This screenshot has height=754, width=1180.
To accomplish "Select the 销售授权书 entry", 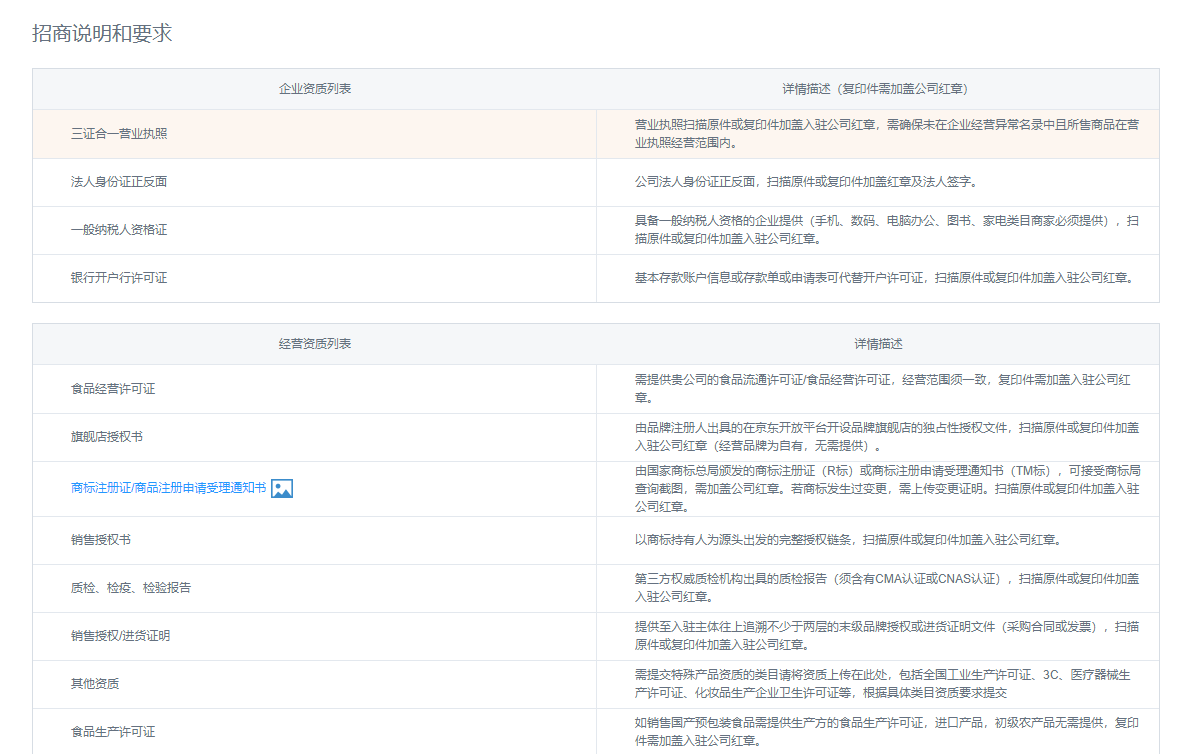I will (x=101, y=540).
